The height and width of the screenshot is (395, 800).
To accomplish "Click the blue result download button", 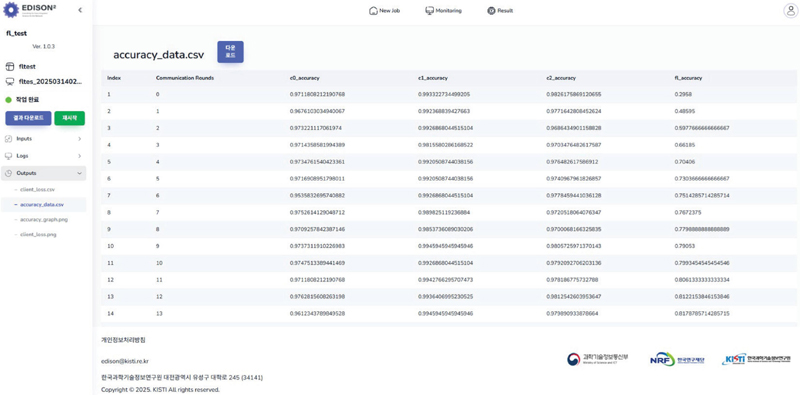I will [x=28, y=118].
